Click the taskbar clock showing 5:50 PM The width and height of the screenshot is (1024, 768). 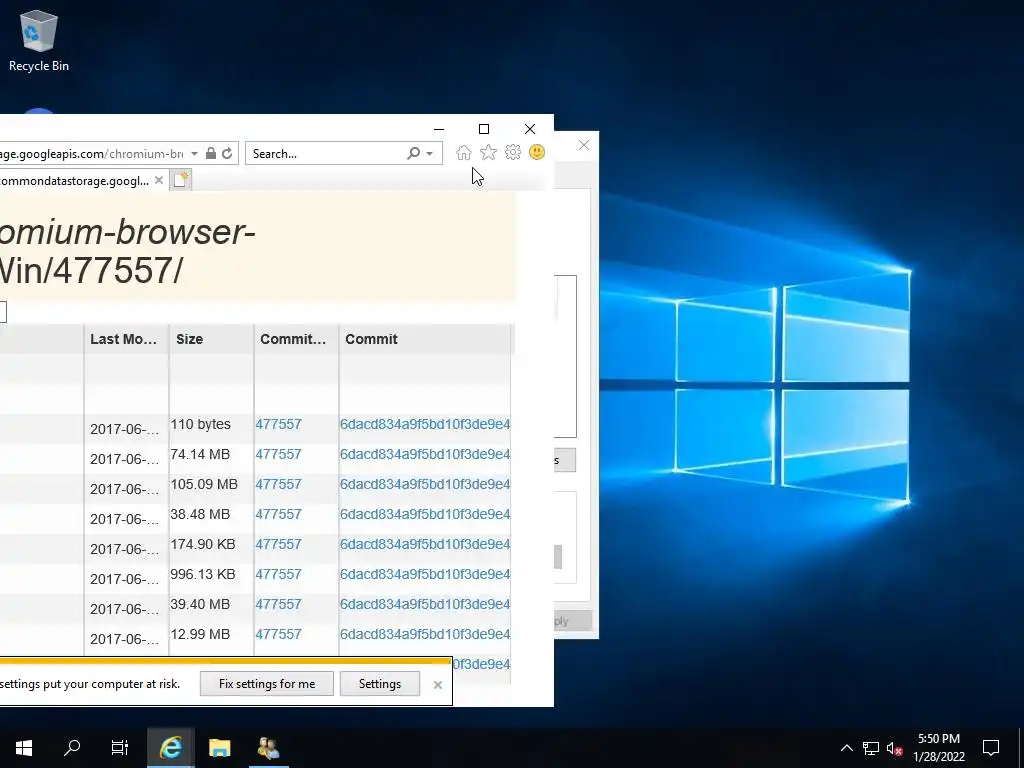coord(938,748)
